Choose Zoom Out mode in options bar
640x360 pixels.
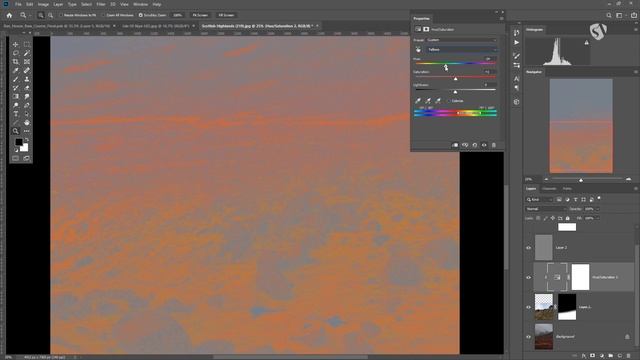(50, 15)
